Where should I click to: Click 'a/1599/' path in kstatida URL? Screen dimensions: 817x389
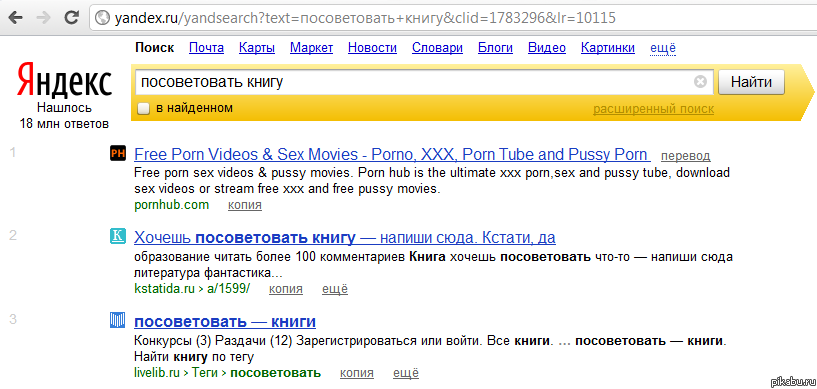[x=228, y=288]
